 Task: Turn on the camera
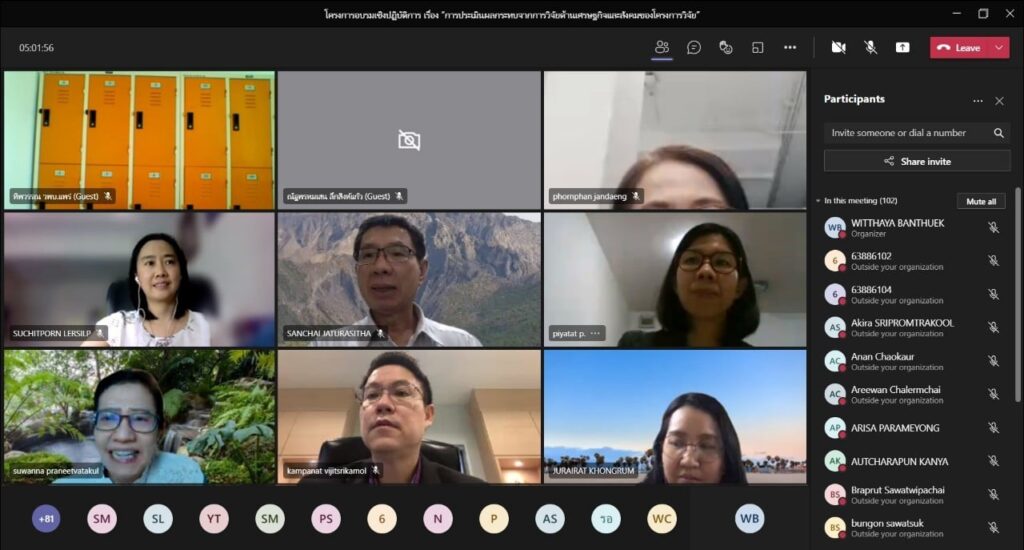[x=838, y=47]
